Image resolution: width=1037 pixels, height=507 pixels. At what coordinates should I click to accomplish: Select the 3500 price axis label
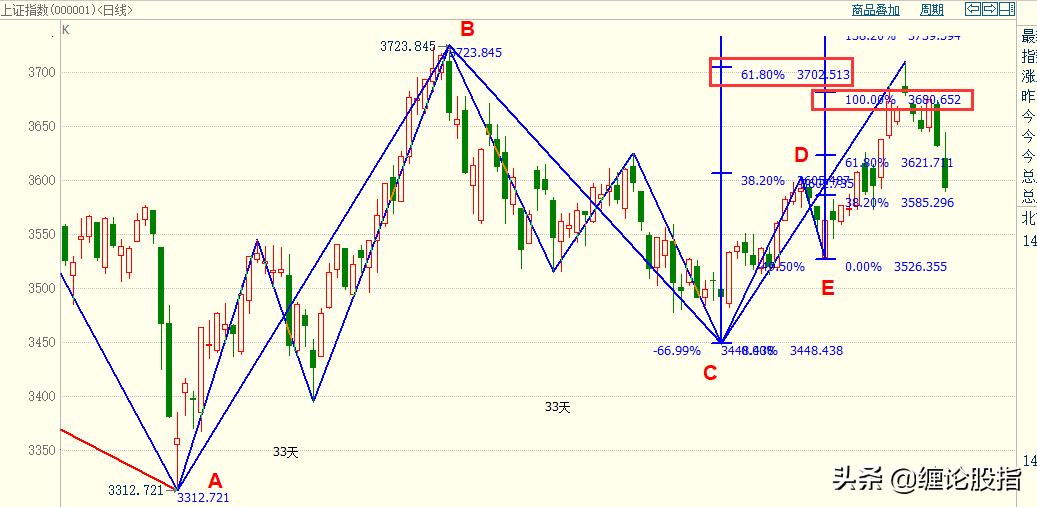43,288
